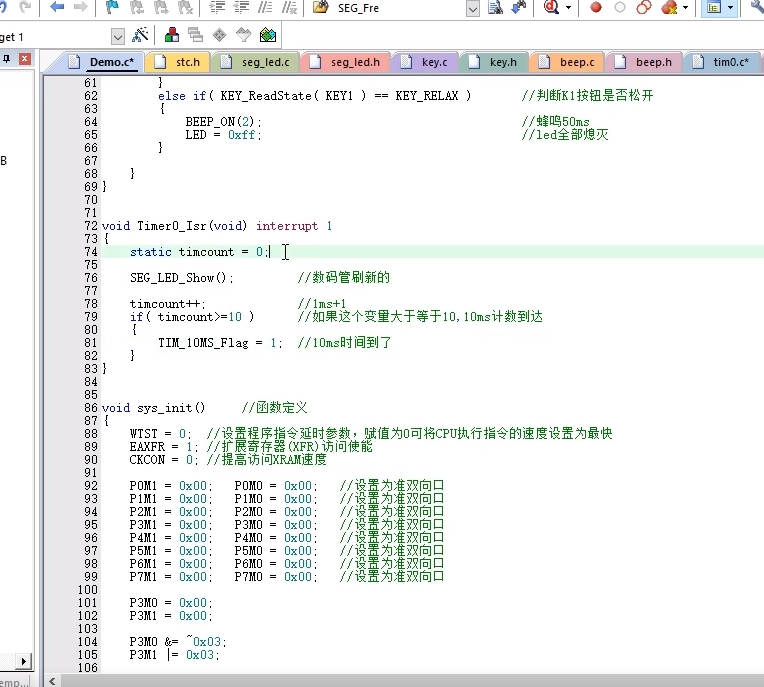This screenshot has width=764, height=687.
Task: Close the project panel with red X
Action: pos(24,59)
